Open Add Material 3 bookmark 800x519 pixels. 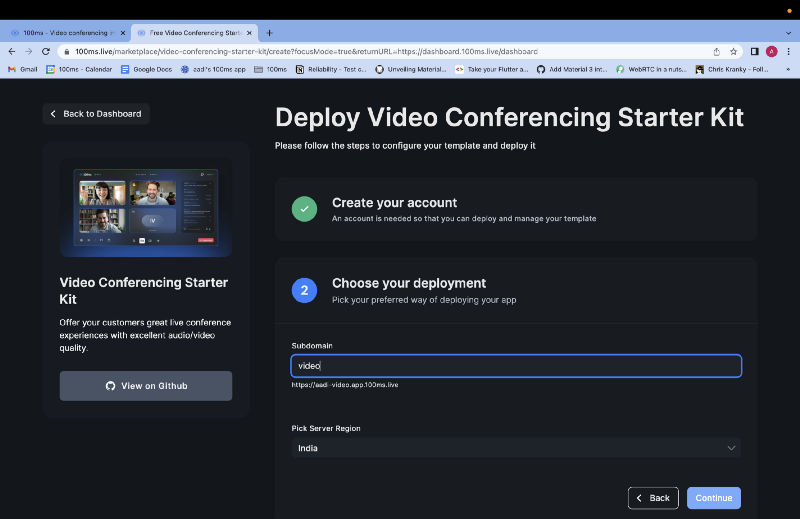572,69
